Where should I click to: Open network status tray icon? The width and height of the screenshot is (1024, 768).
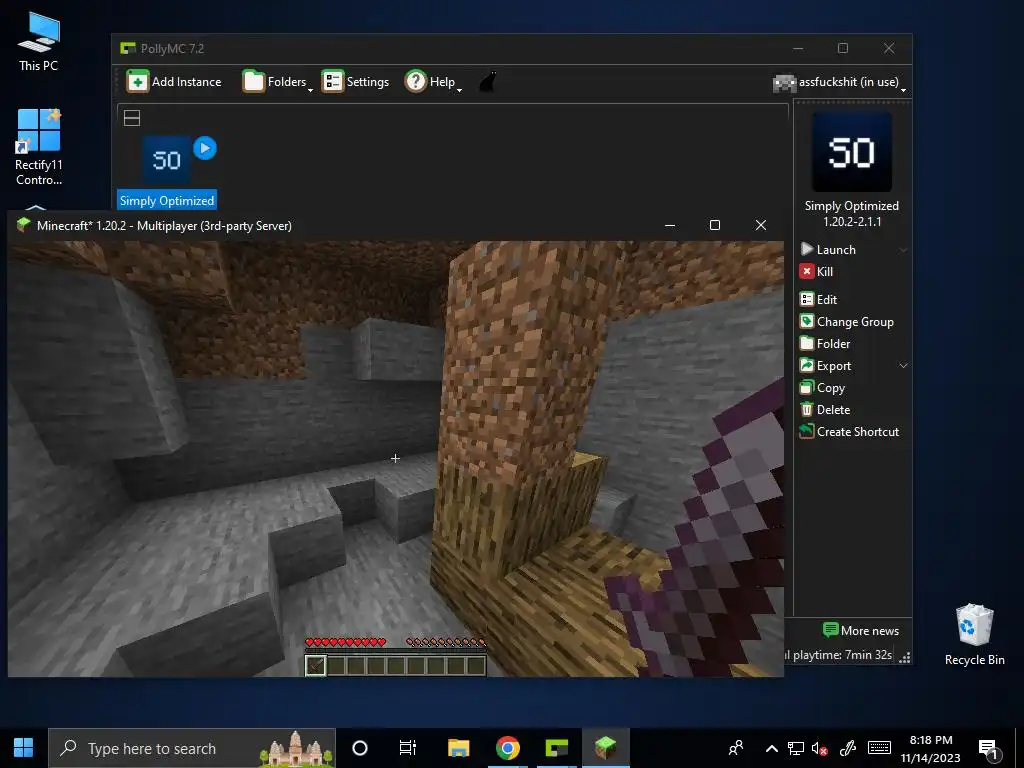796,748
